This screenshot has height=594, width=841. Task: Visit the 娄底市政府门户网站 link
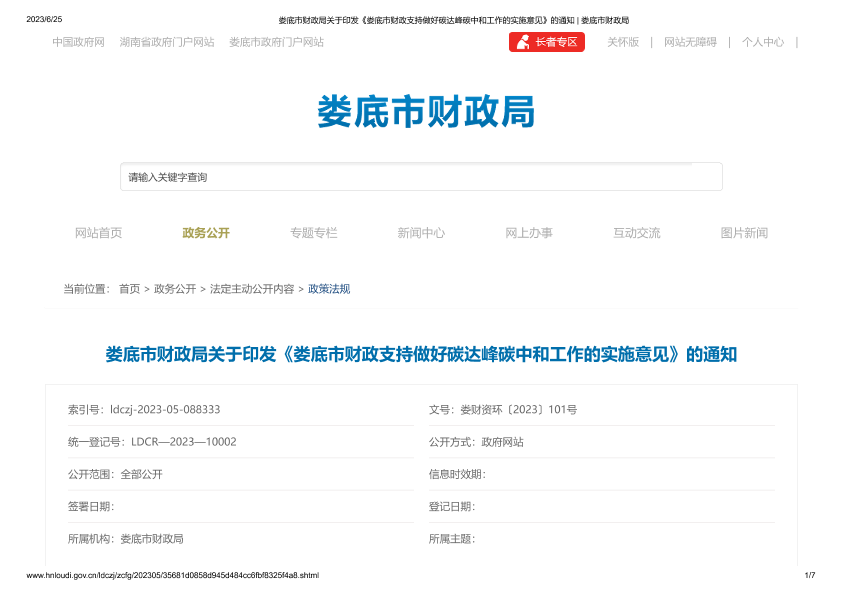coord(276,42)
